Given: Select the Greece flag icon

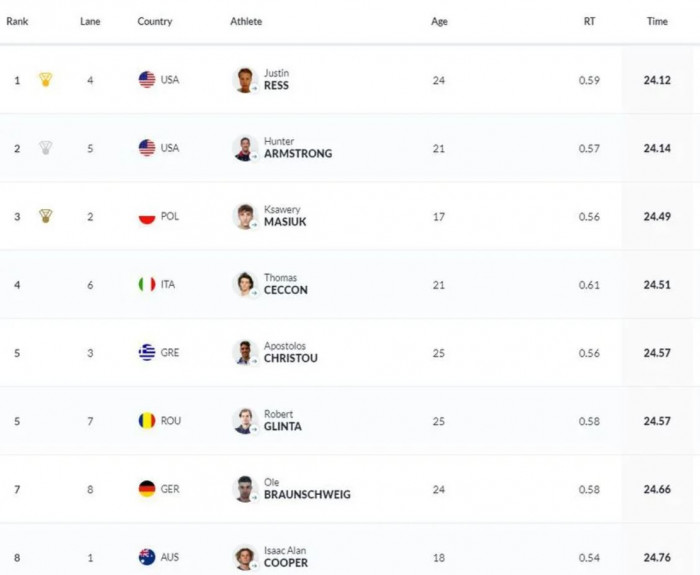Looking at the screenshot, I should [147, 352].
